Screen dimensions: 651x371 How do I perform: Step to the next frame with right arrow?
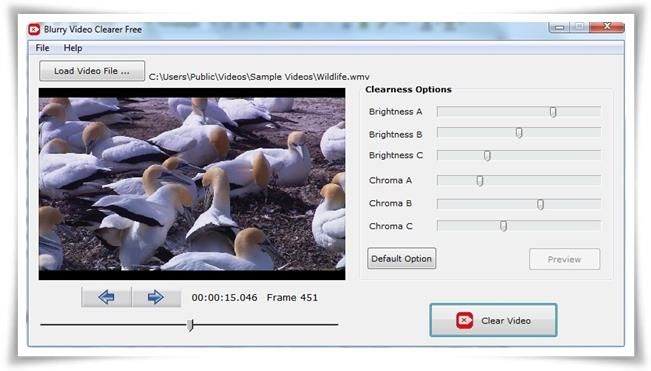tap(156, 297)
